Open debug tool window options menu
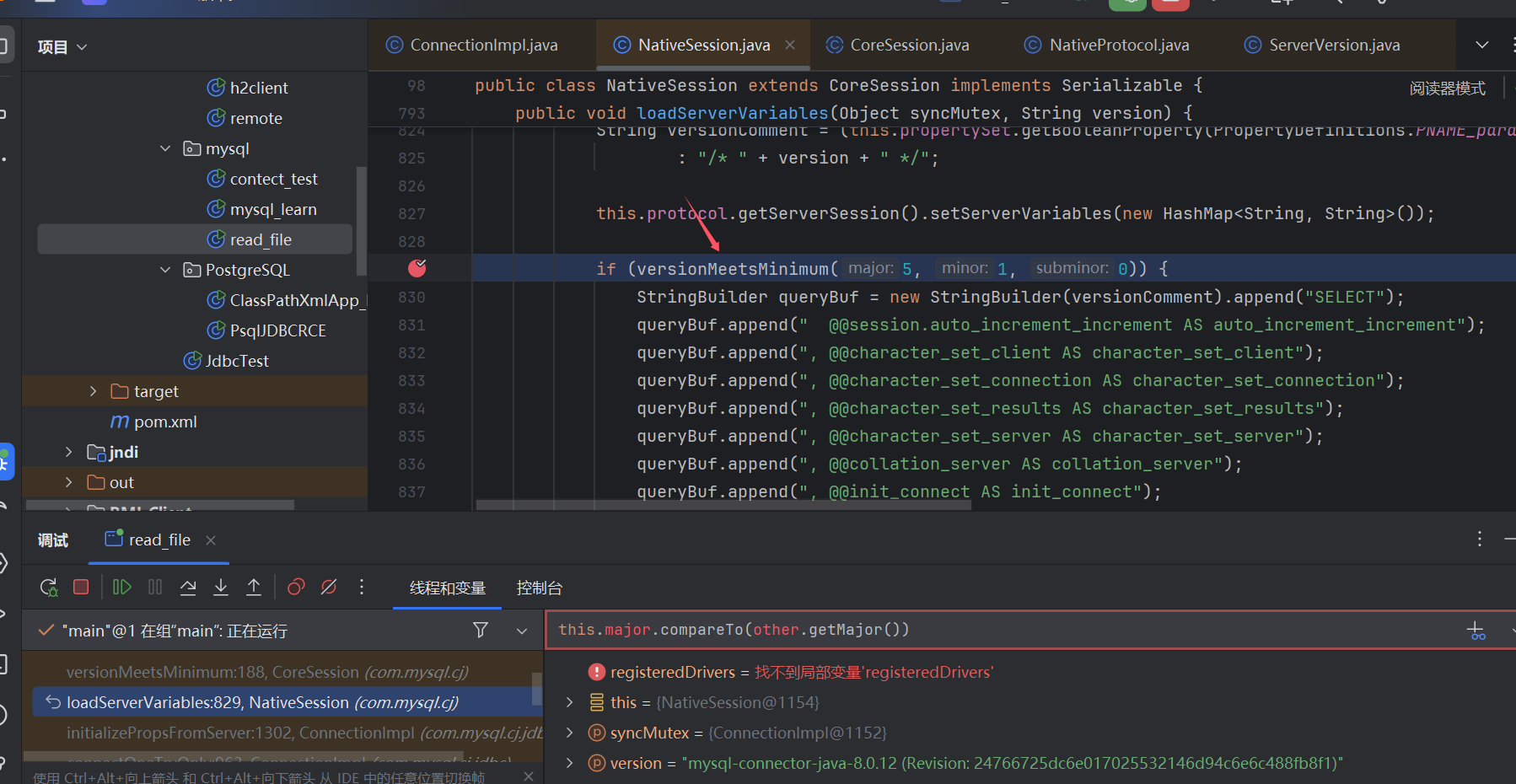Viewport: 1516px width, 784px height. point(1480,539)
